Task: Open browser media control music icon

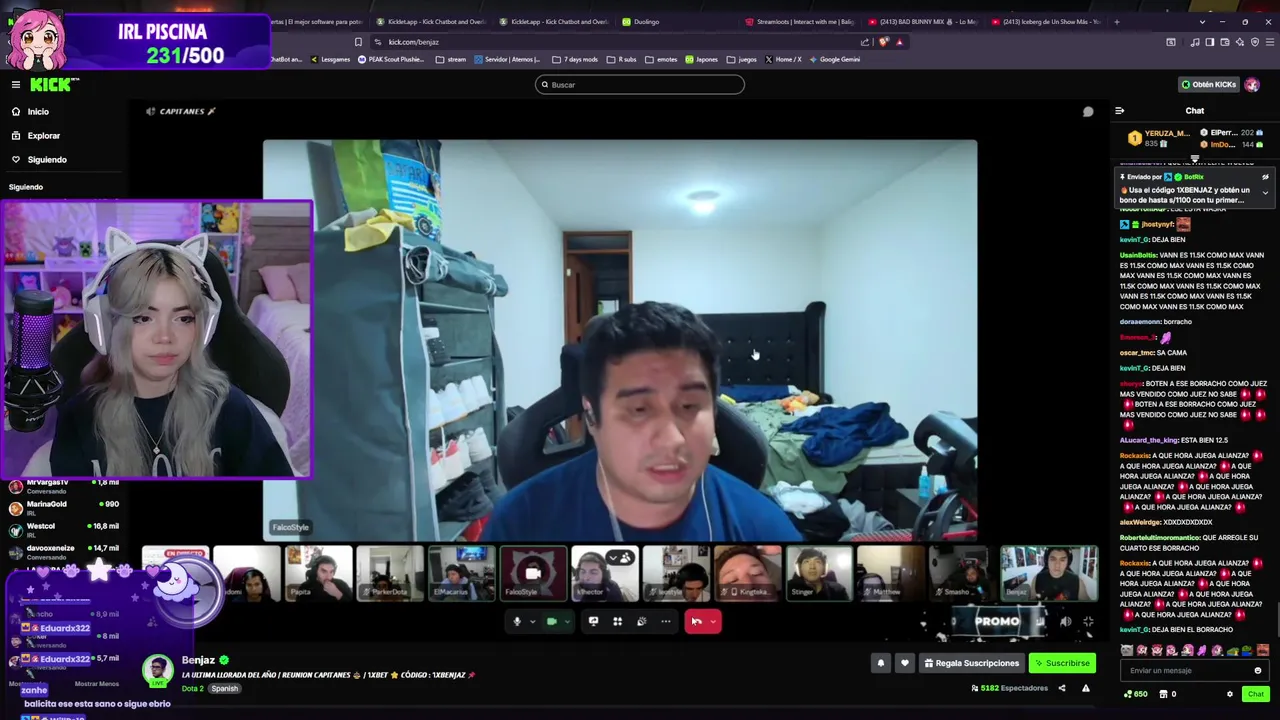Action: point(1195,42)
